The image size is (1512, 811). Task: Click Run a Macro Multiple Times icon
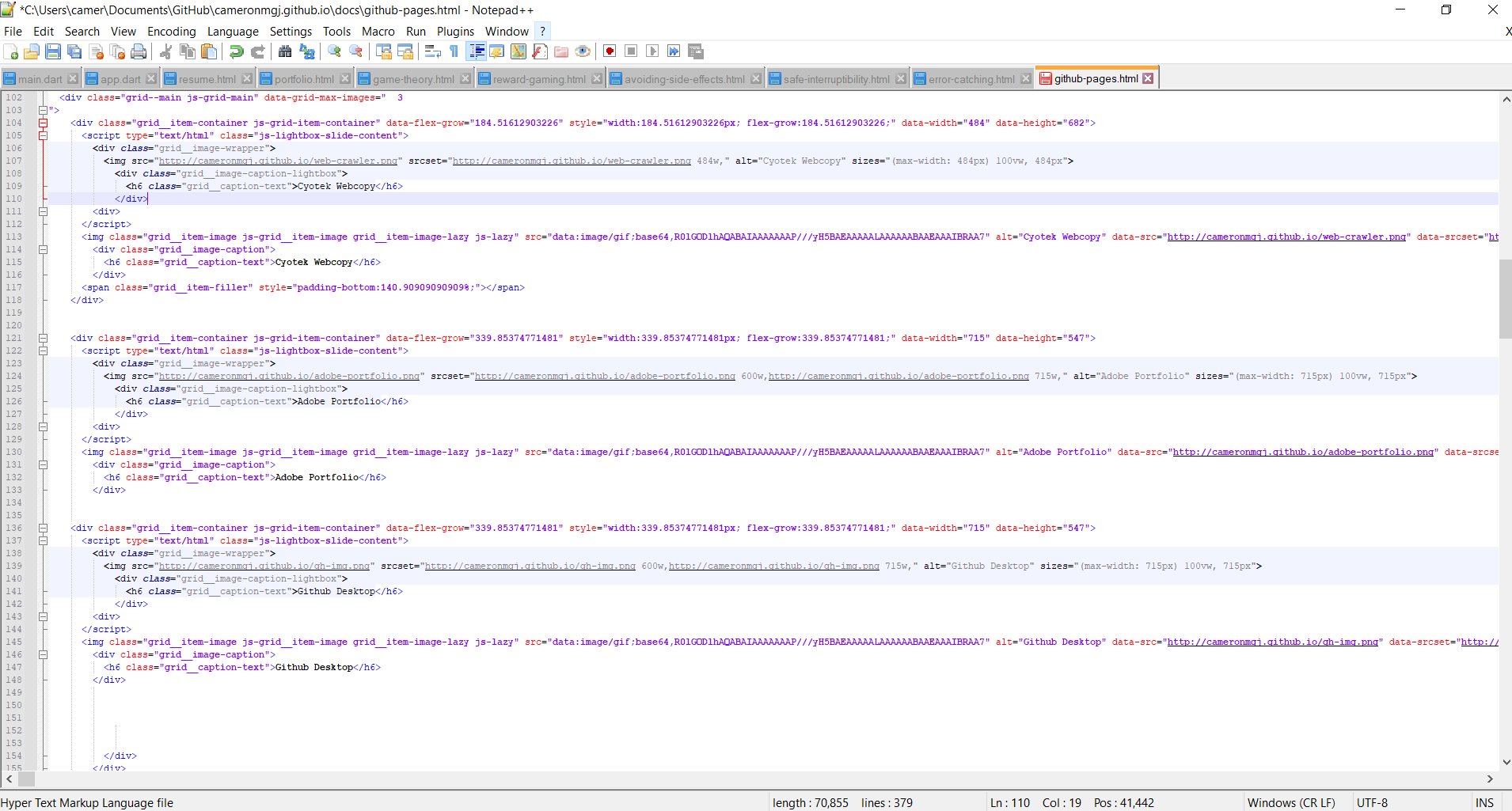[x=674, y=51]
